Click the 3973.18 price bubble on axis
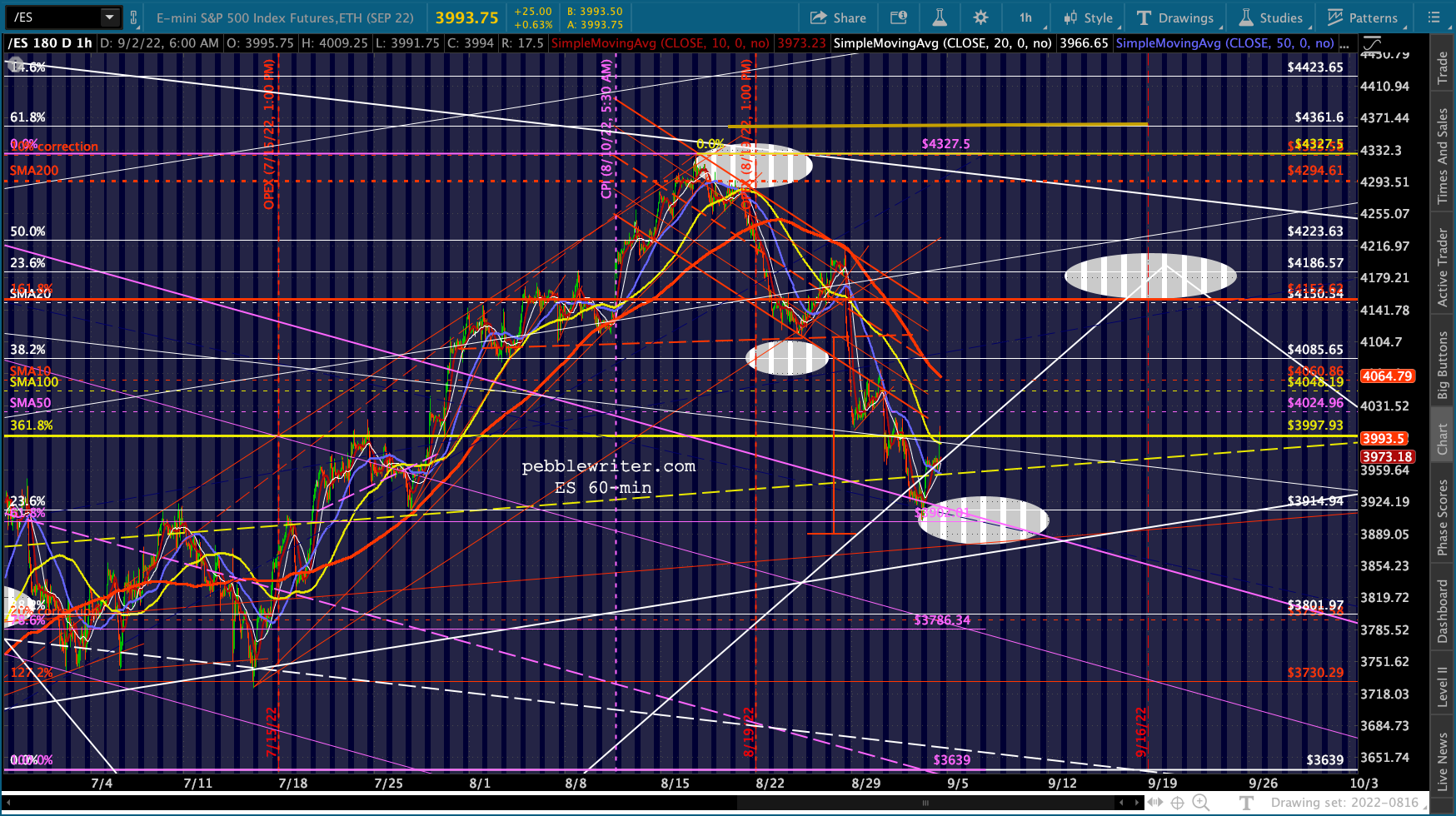This screenshot has height=816, width=1456. (x=1387, y=456)
